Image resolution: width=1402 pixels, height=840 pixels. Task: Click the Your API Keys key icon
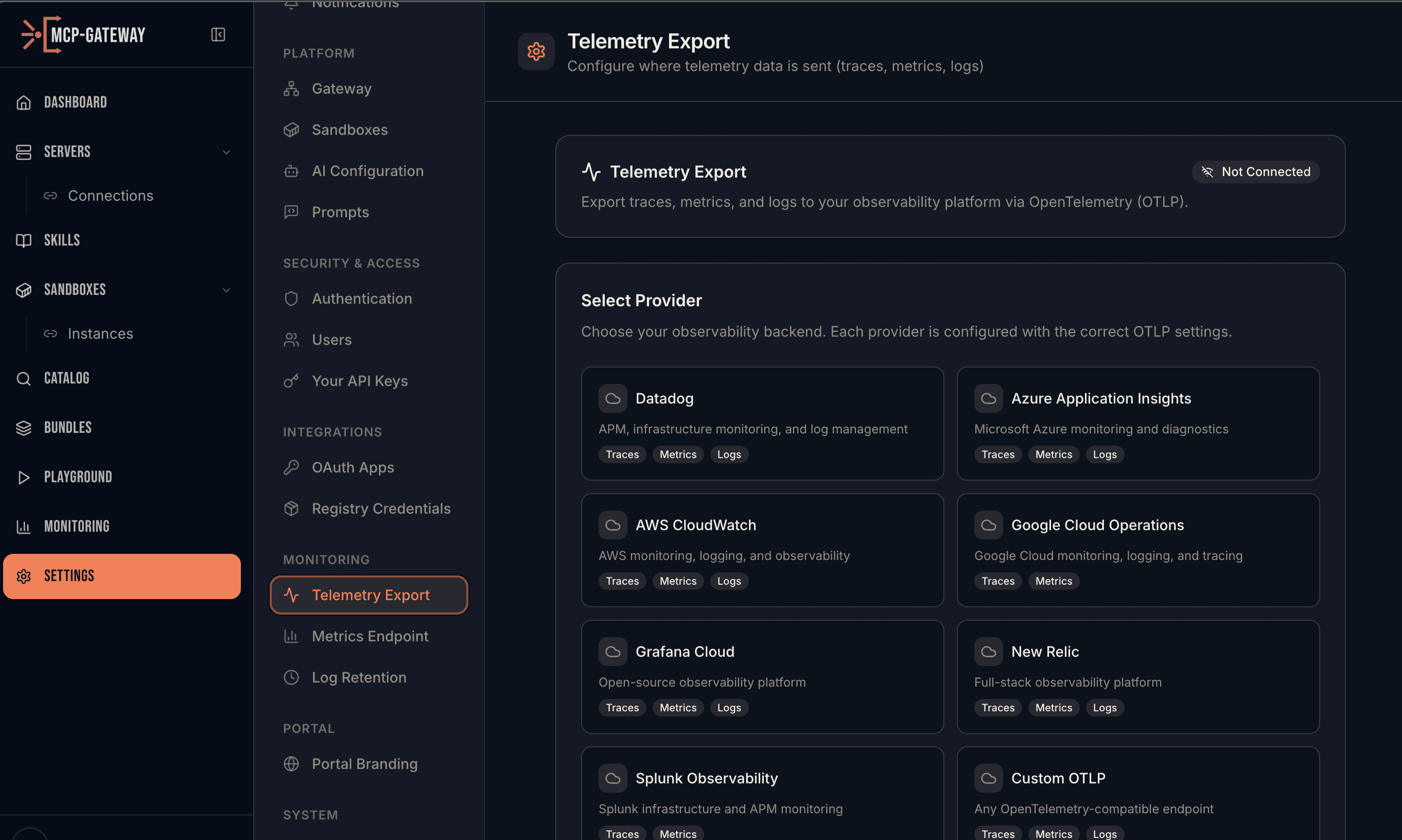coord(291,380)
